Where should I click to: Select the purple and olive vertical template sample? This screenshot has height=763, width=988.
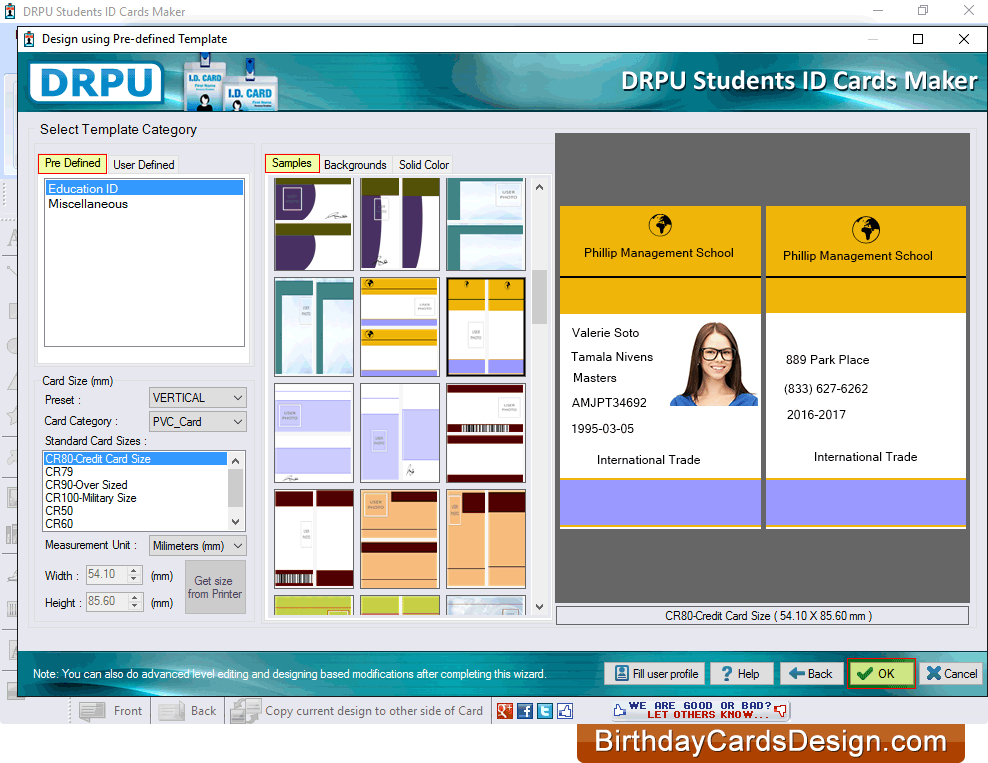pos(399,224)
